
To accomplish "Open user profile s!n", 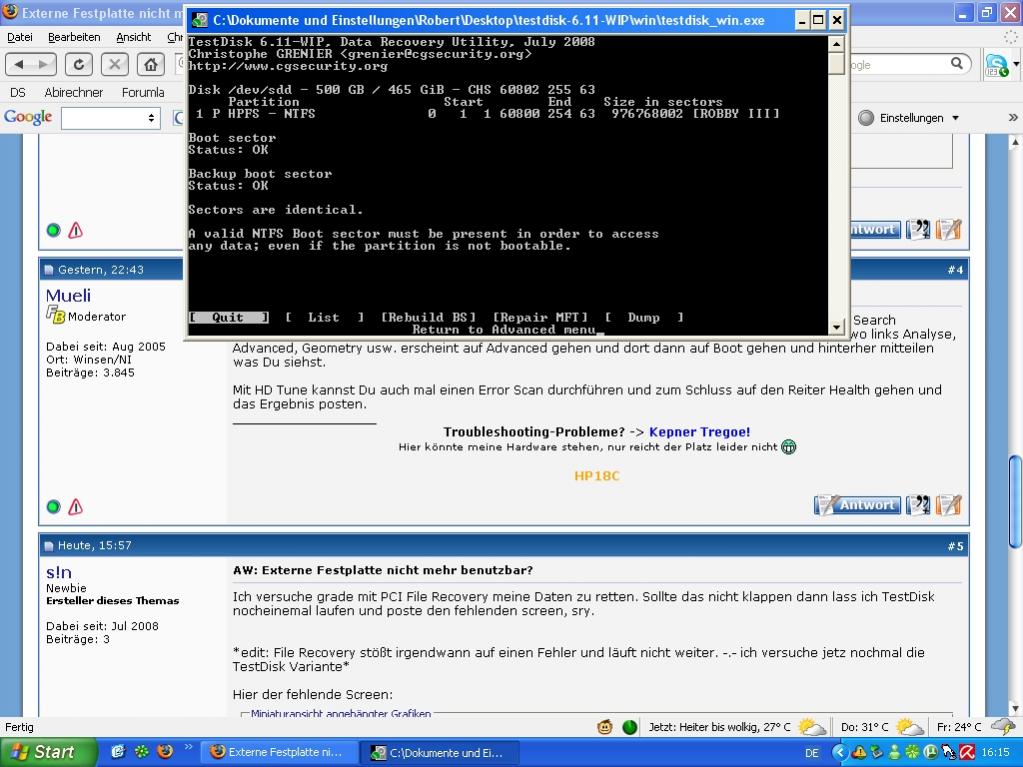I will [59, 572].
